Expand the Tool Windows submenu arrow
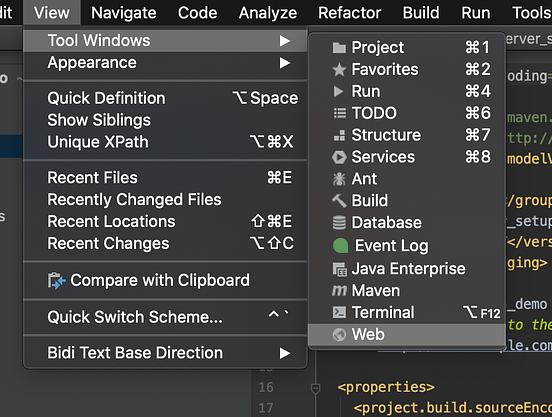This screenshot has width=552, height=417. [x=285, y=41]
